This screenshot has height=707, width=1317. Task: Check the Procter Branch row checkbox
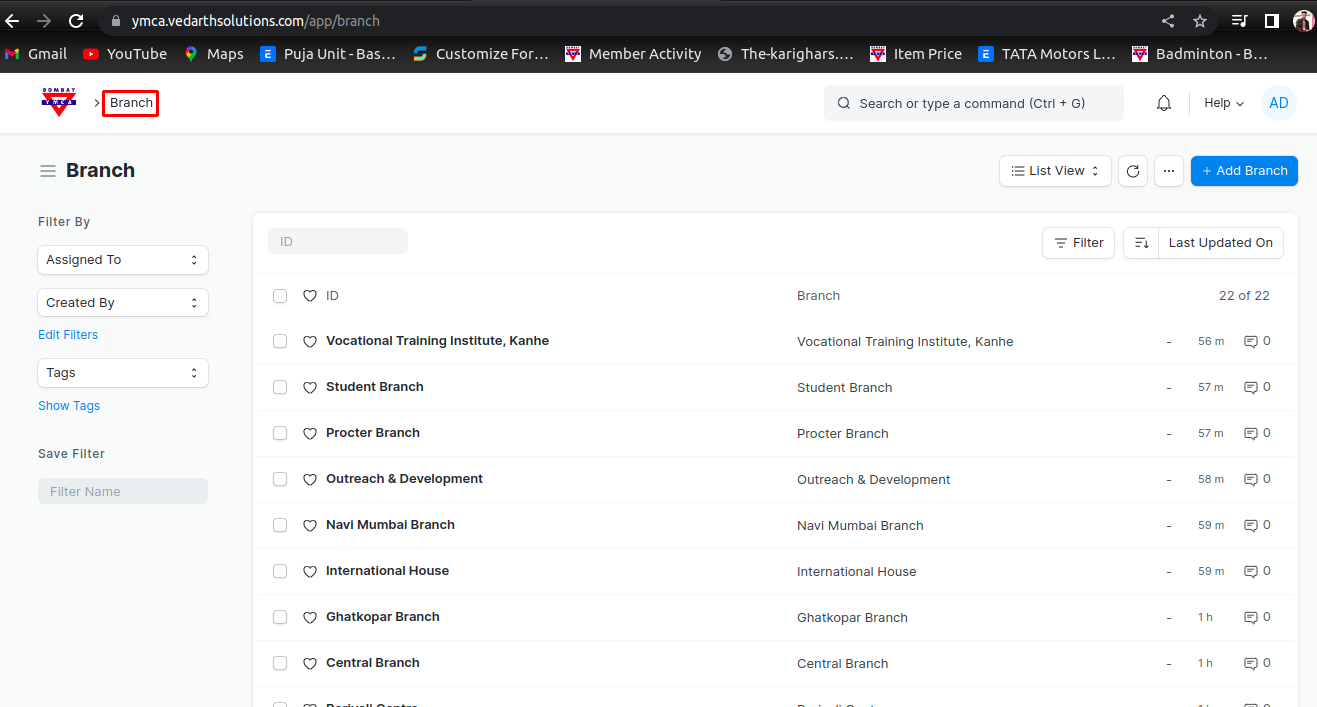tap(280, 433)
